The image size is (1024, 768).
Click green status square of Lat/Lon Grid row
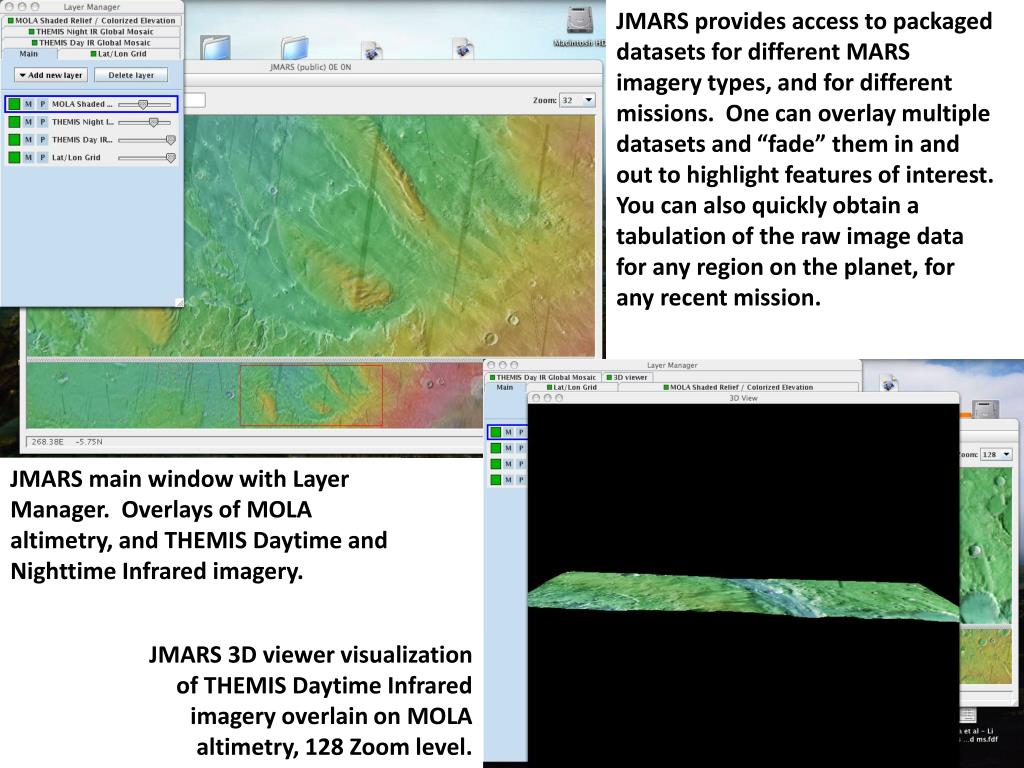click(x=14, y=157)
